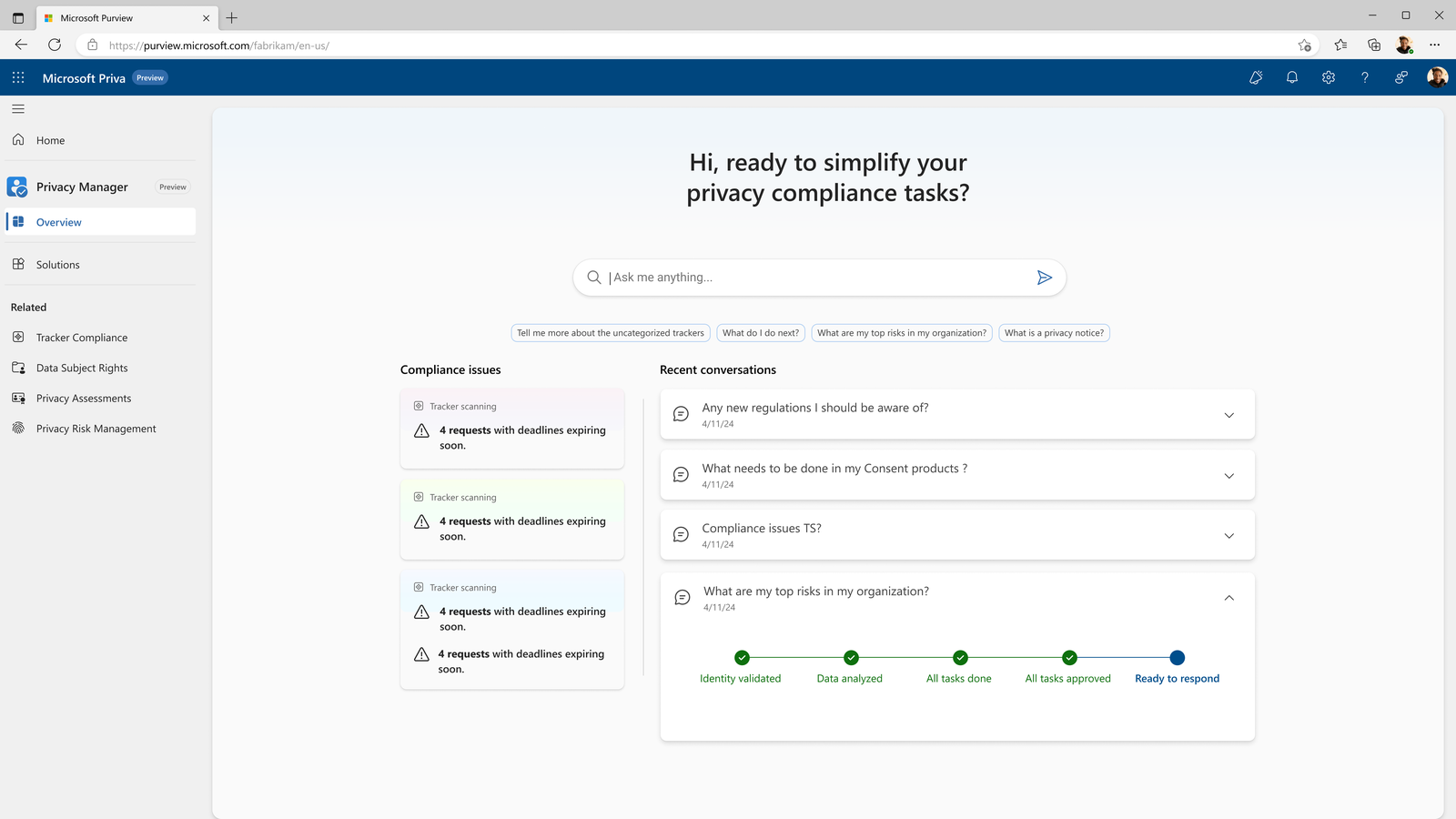Open the settings gear in header
This screenshot has height=819, width=1456.
tap(1329, 77)
